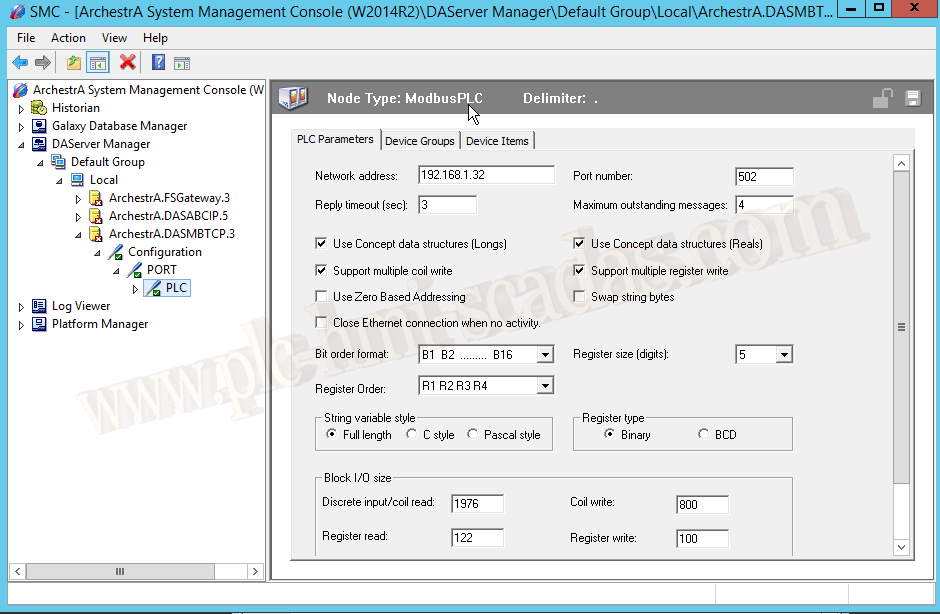The width and height of the screenshot is (940, 614).
Task: Click the Forward arrow toolbar icon
Action: 43,63
